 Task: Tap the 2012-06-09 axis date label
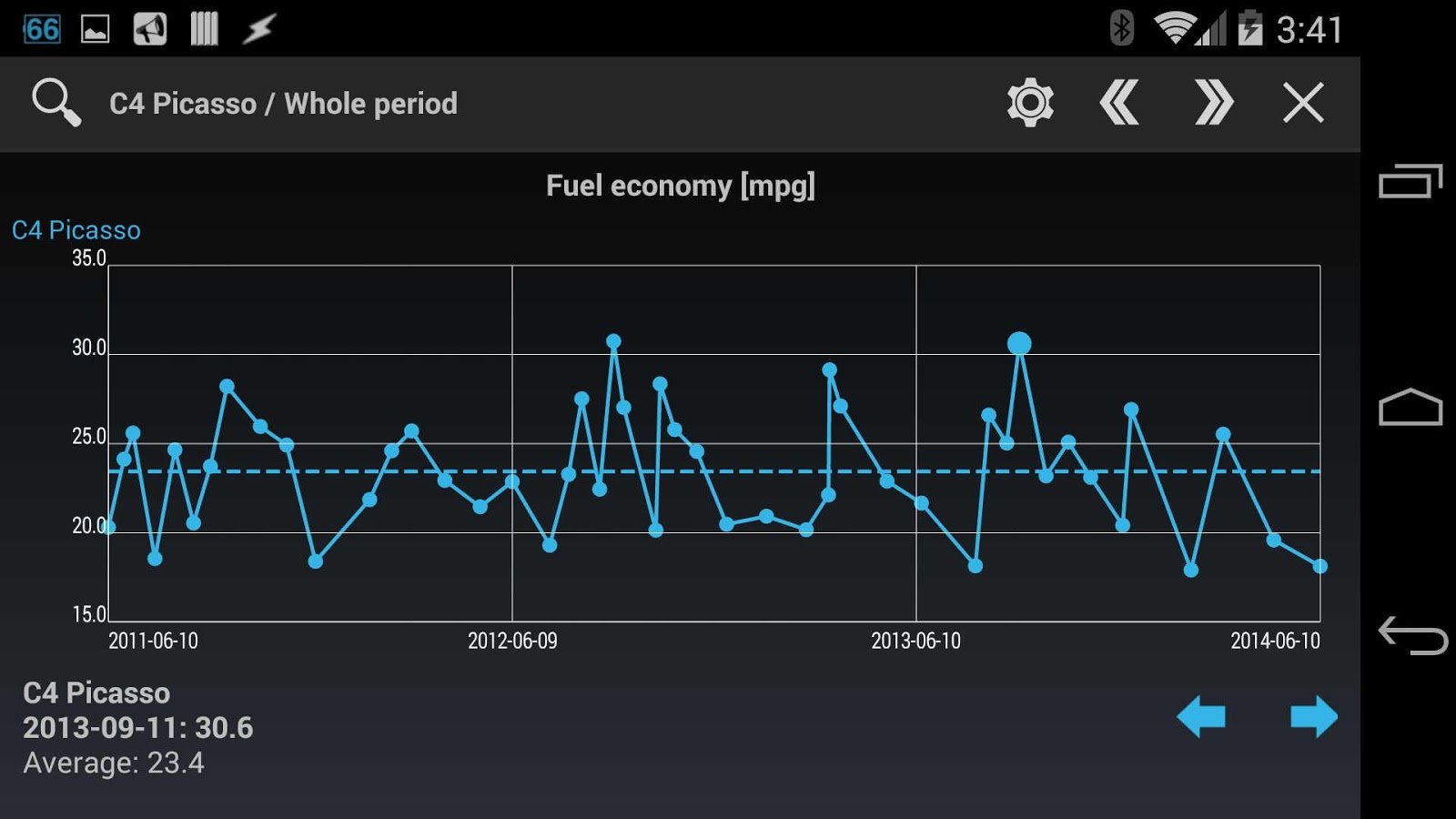coord(512,641)
